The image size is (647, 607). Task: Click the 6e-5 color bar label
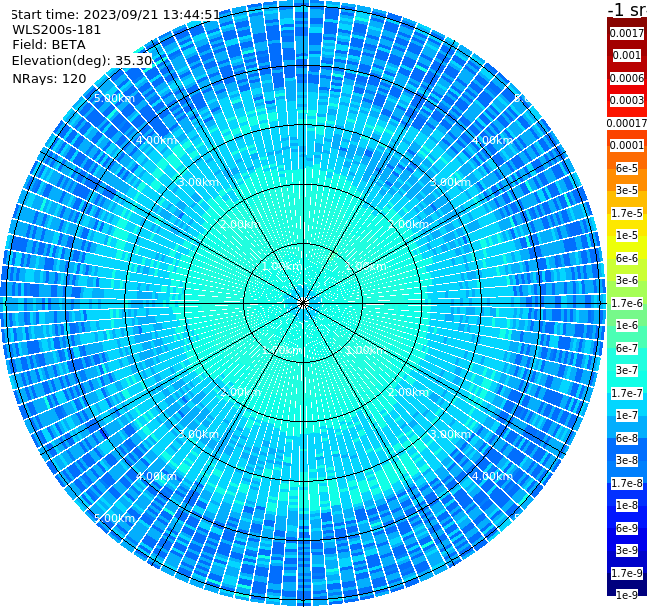point(627,168)
